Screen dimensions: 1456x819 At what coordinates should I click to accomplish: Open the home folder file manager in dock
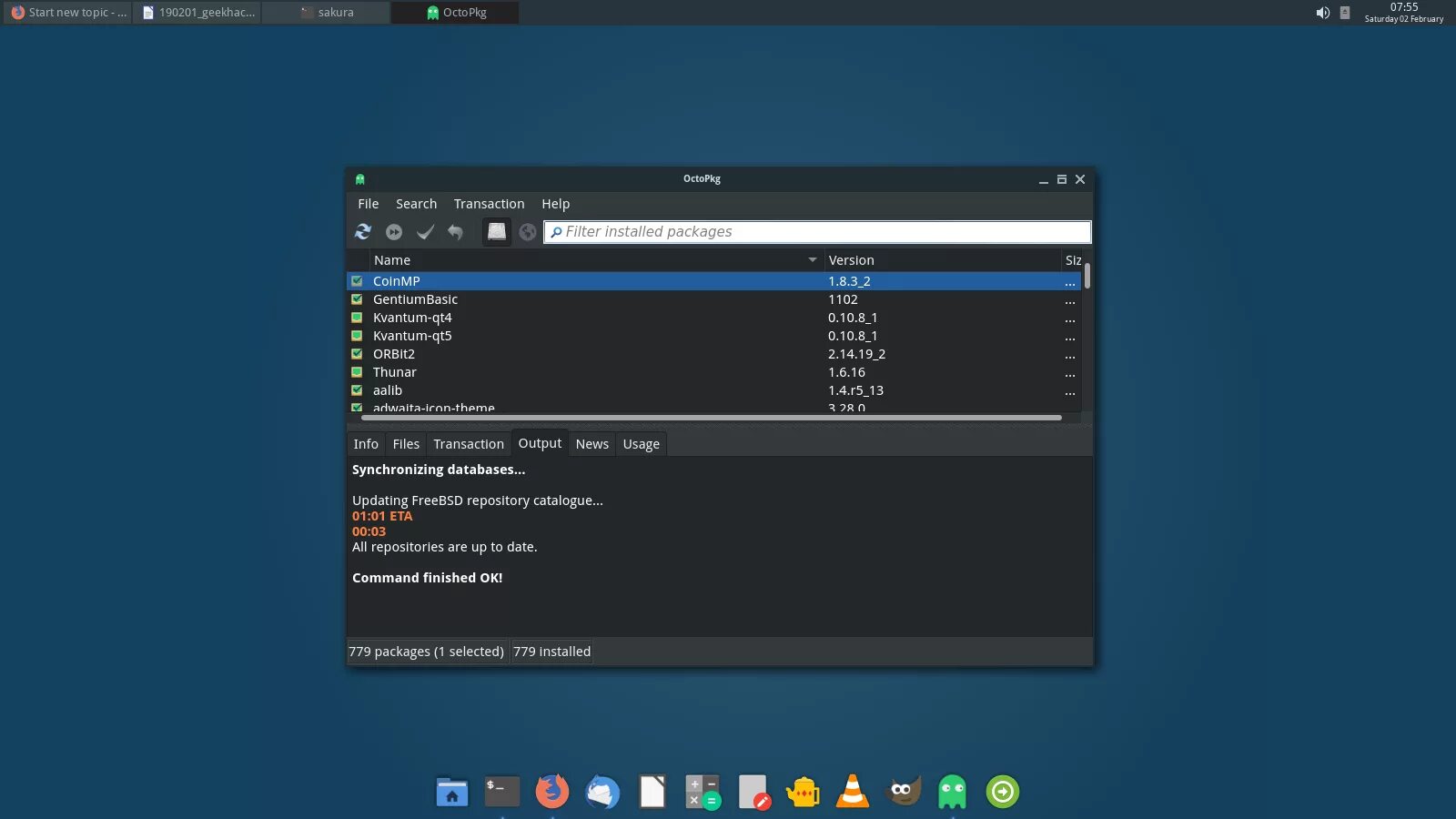pyautogui.click(x=452, y=793)
